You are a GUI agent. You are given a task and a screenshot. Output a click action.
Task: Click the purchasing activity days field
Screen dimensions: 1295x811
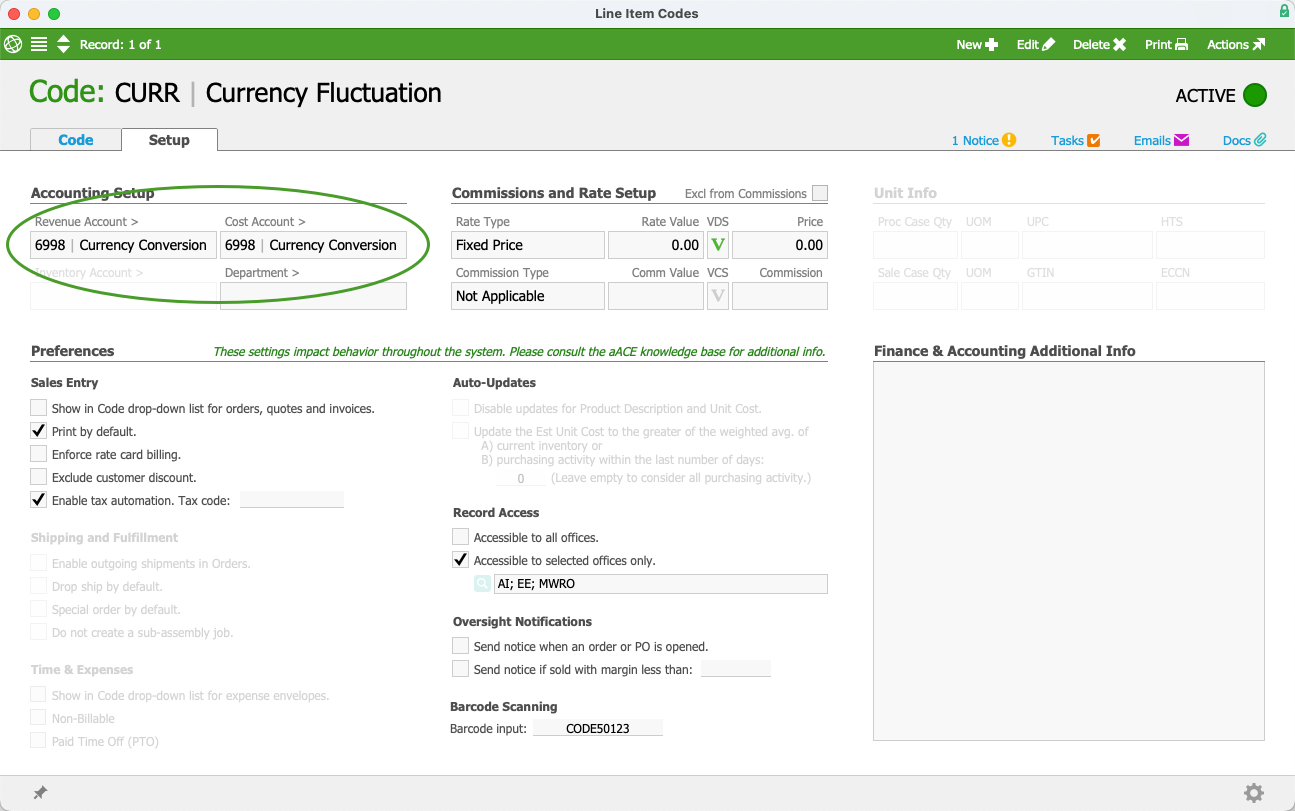tap(521, 478)
